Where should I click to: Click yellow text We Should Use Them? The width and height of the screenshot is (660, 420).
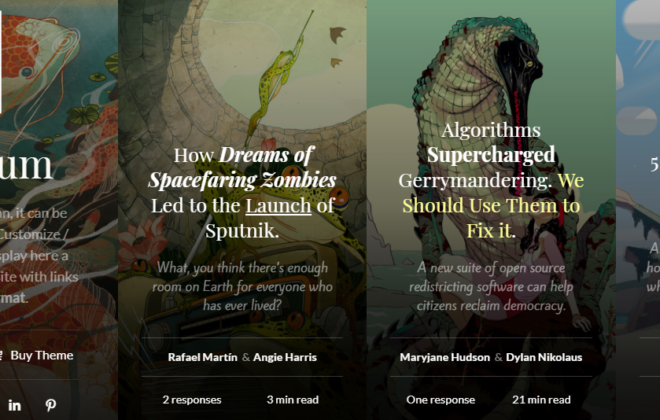click(491, 205)
